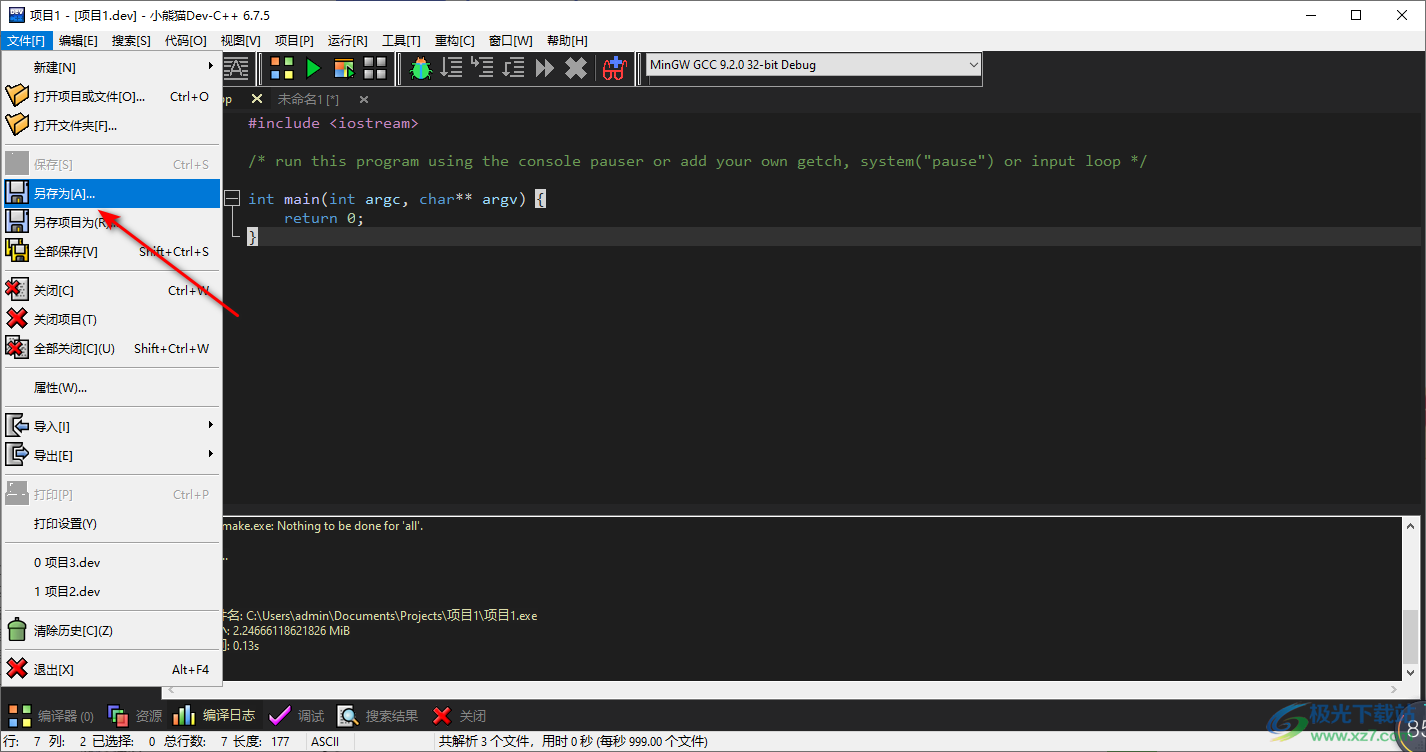Click the compile log scroll down arrow
The height and width of the screenshot is (752, 1426).
[1412, 673]
